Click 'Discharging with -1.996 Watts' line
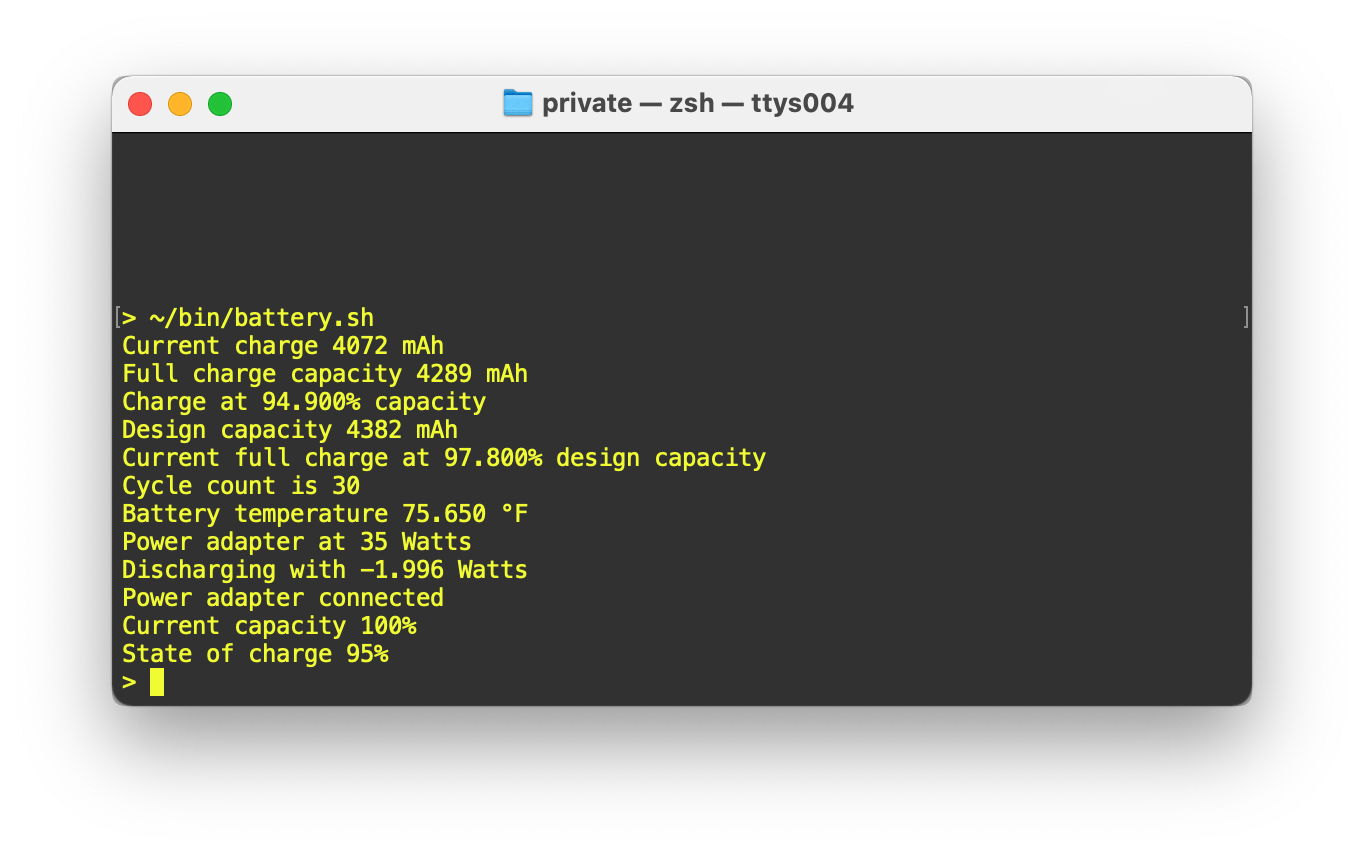The height and width of the screenshot is (854, 1364). 325,570
